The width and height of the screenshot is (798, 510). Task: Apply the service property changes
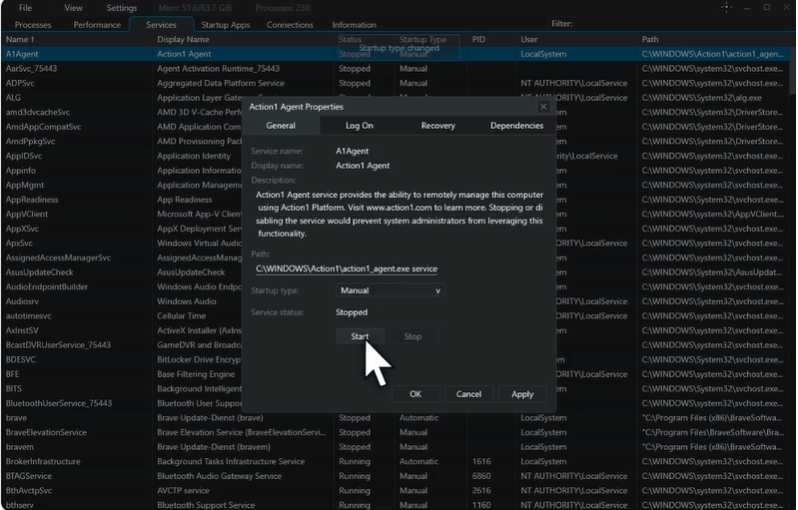(522, 394)
